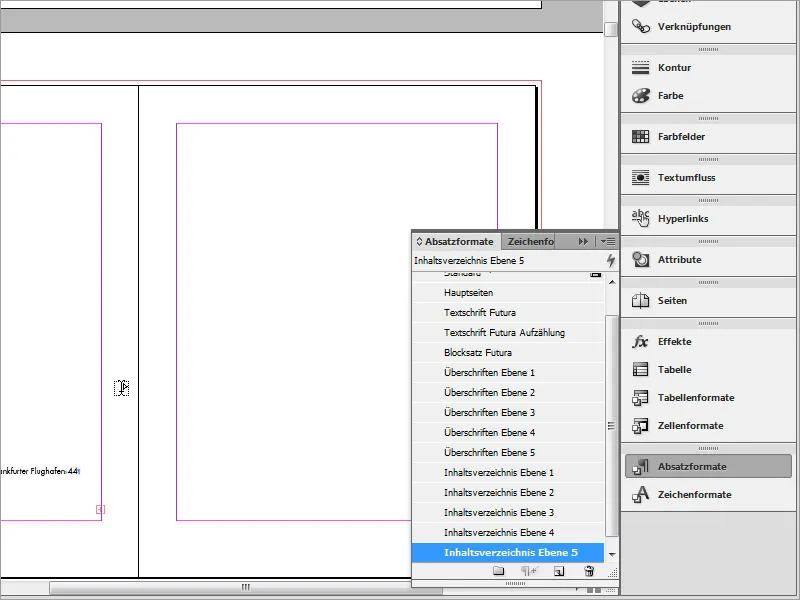Viewport: 800px width, 600px height.
Task: Open the Absatzformate panel flyout menu
Action: click(x=608, y=241)
